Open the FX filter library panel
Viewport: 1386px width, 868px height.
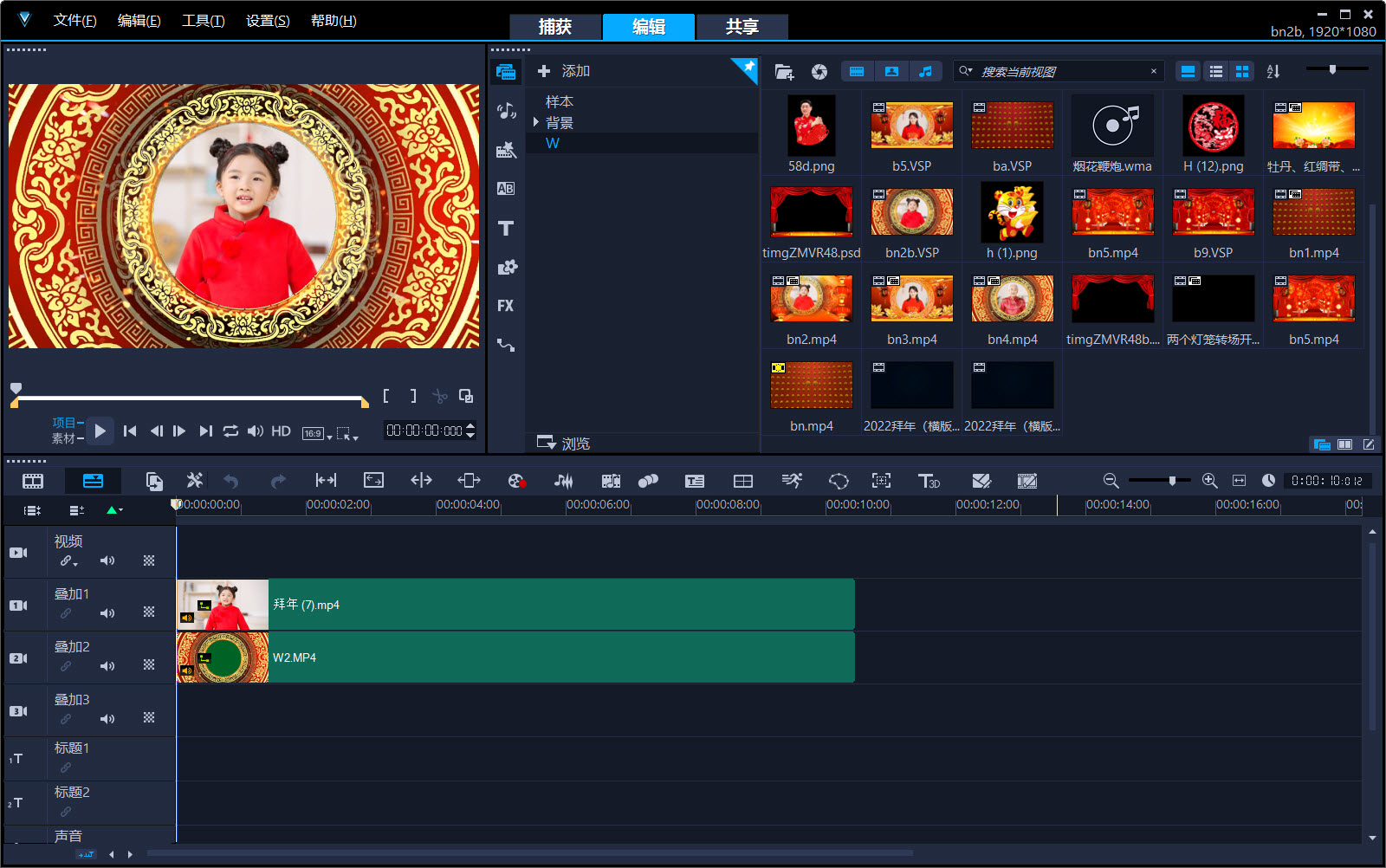[x=507, y=306]
